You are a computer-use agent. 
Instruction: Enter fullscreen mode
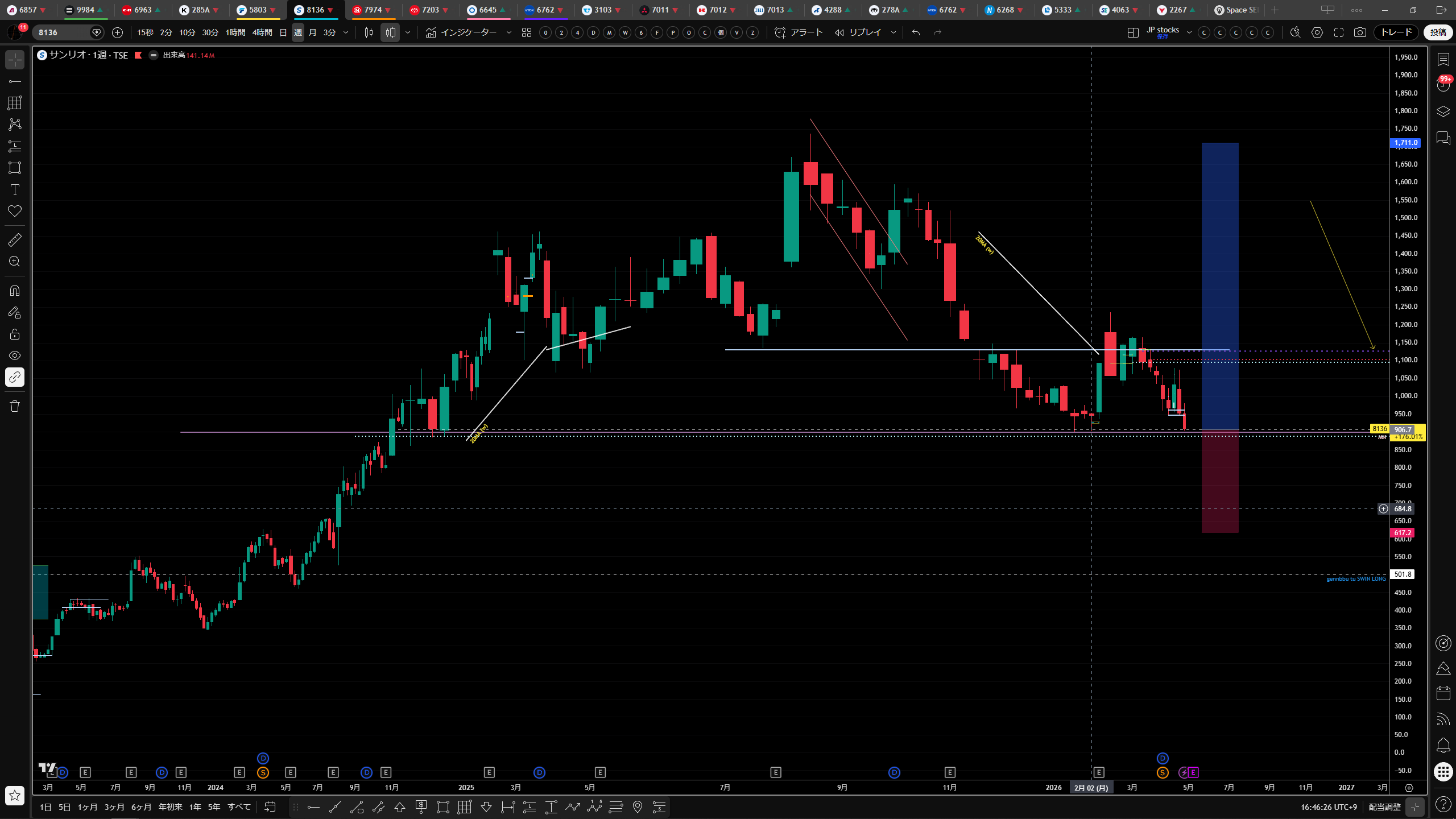click(1339, 32)
